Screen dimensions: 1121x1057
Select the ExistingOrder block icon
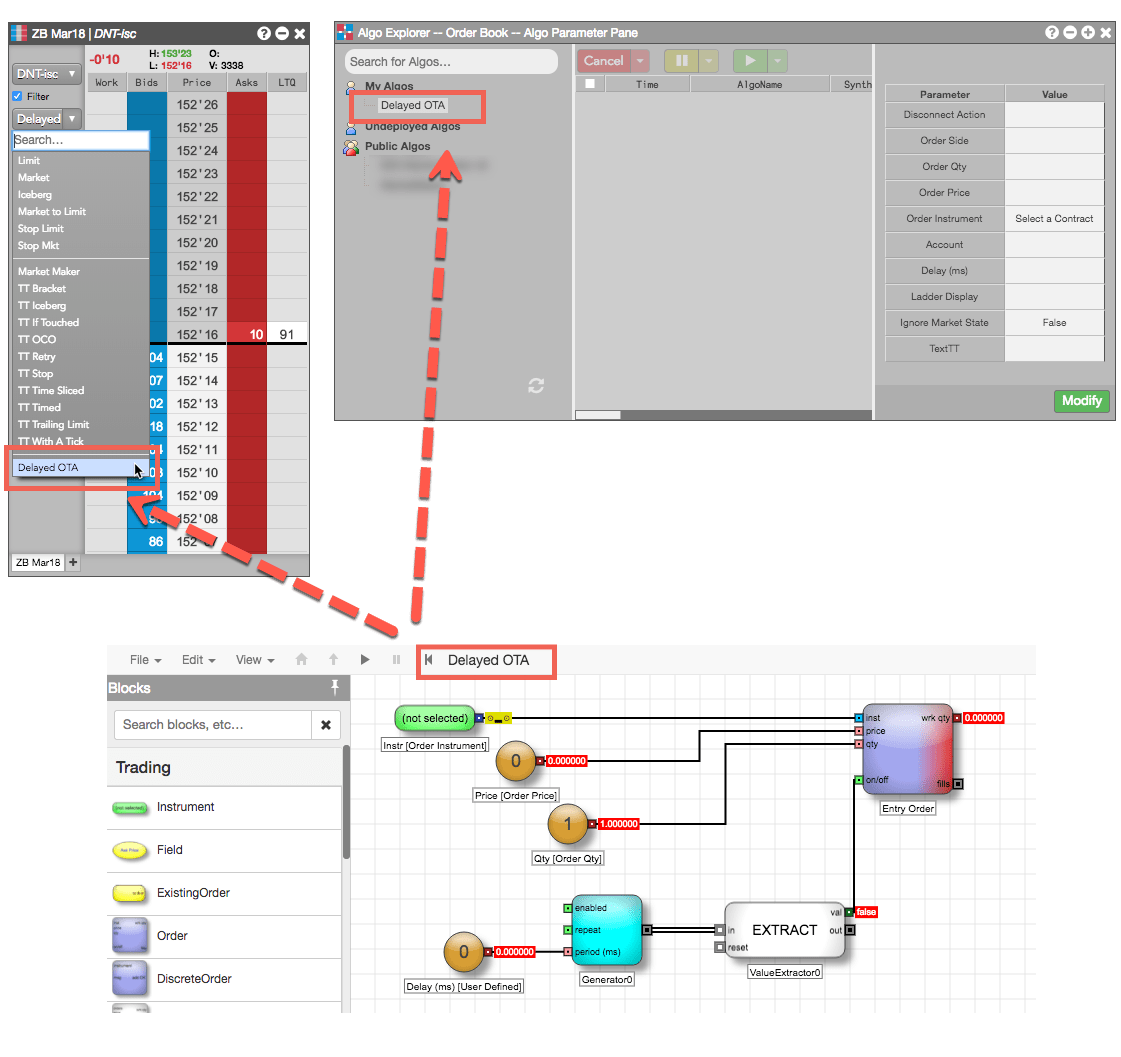click(130, 893)
